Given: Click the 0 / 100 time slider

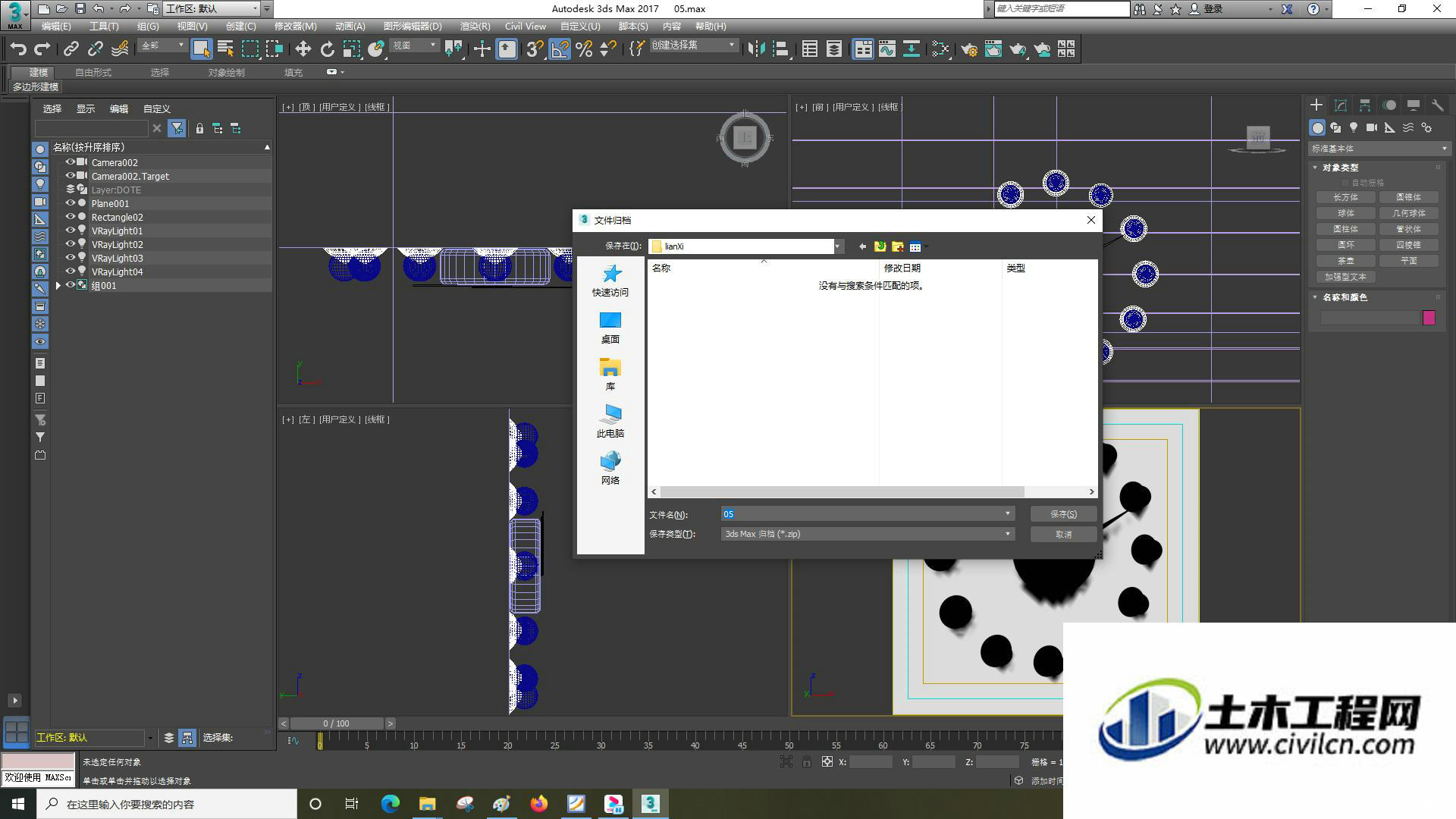Looking at the screenshot, I should point(336,723).
